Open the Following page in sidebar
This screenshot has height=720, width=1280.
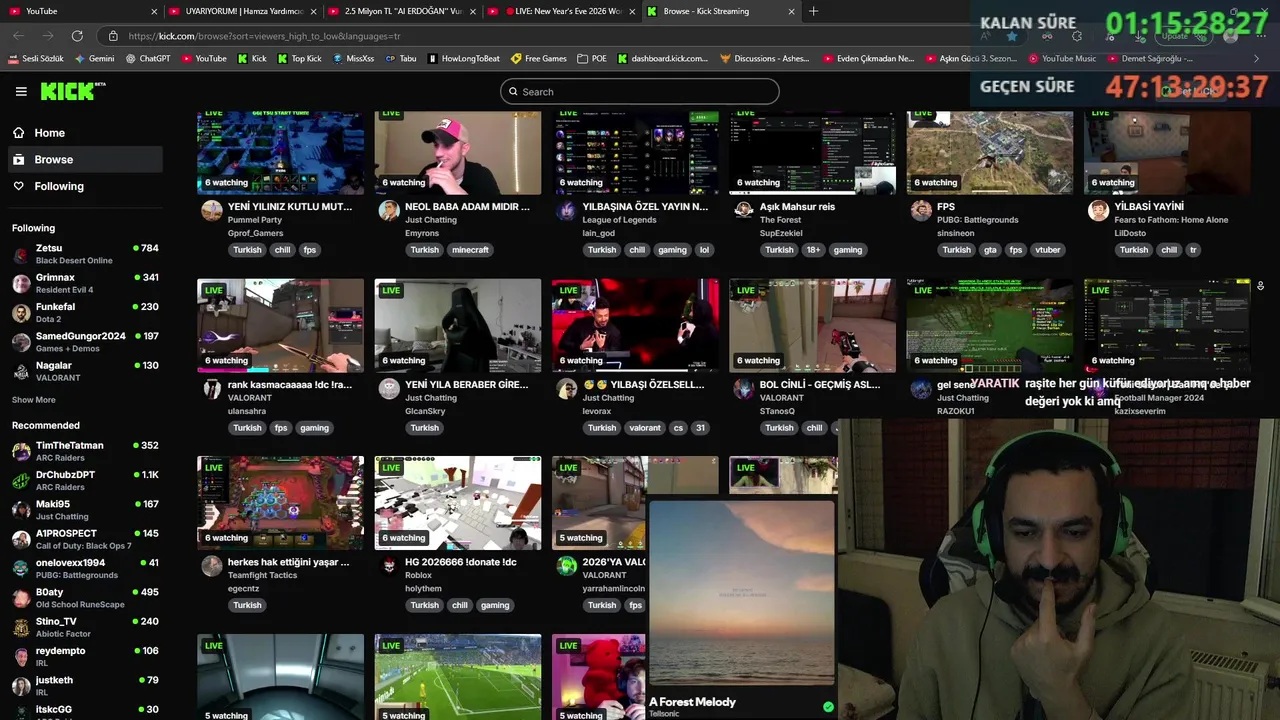[59, 186]
